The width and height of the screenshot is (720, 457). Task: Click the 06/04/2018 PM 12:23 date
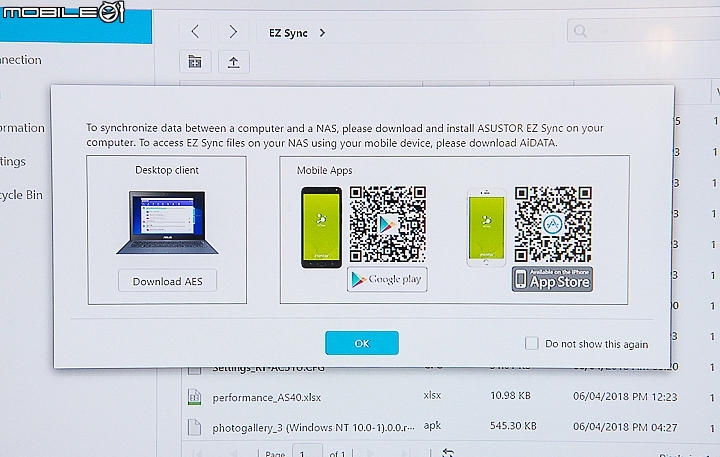(x=625, y=396)
